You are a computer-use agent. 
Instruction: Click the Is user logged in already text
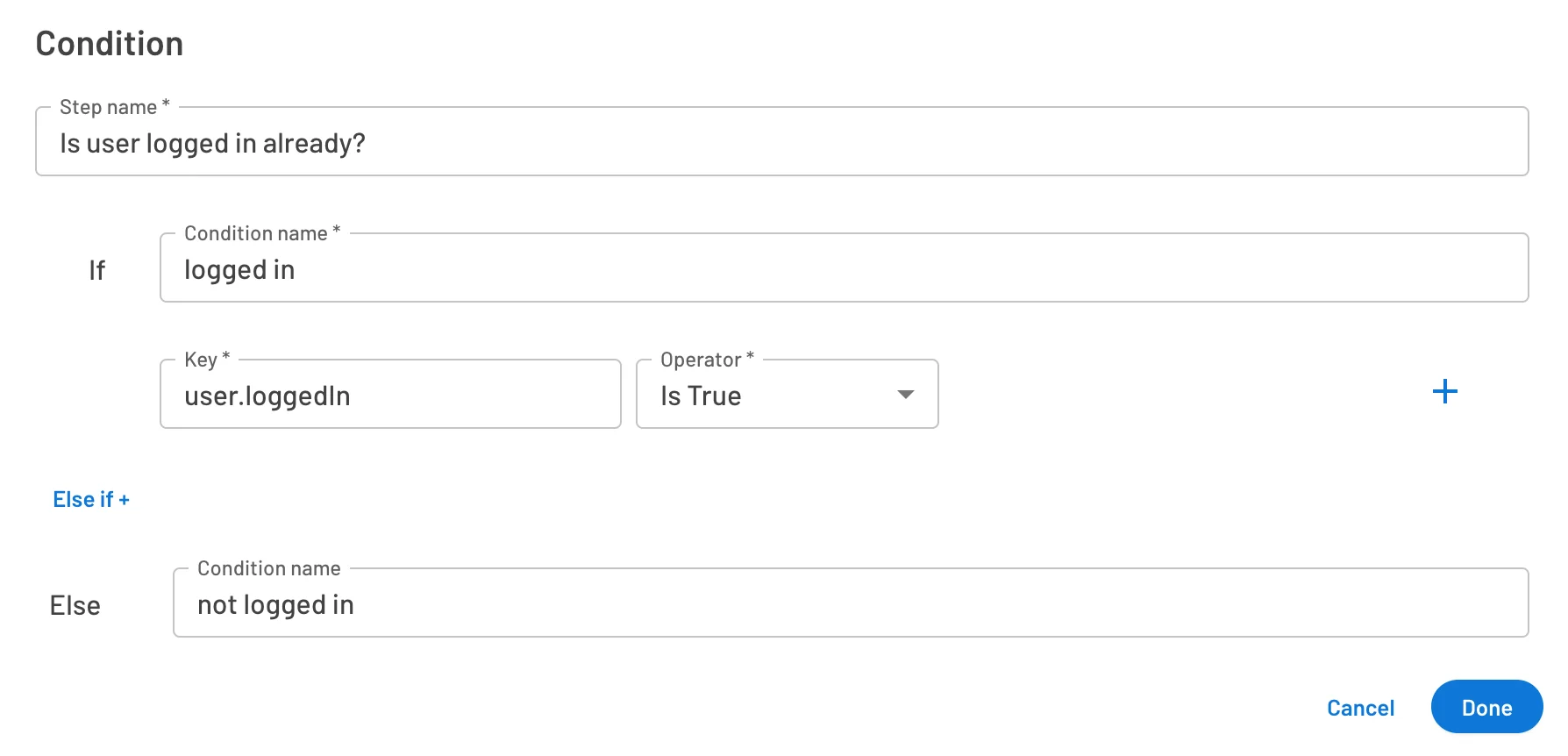(212, 143)
